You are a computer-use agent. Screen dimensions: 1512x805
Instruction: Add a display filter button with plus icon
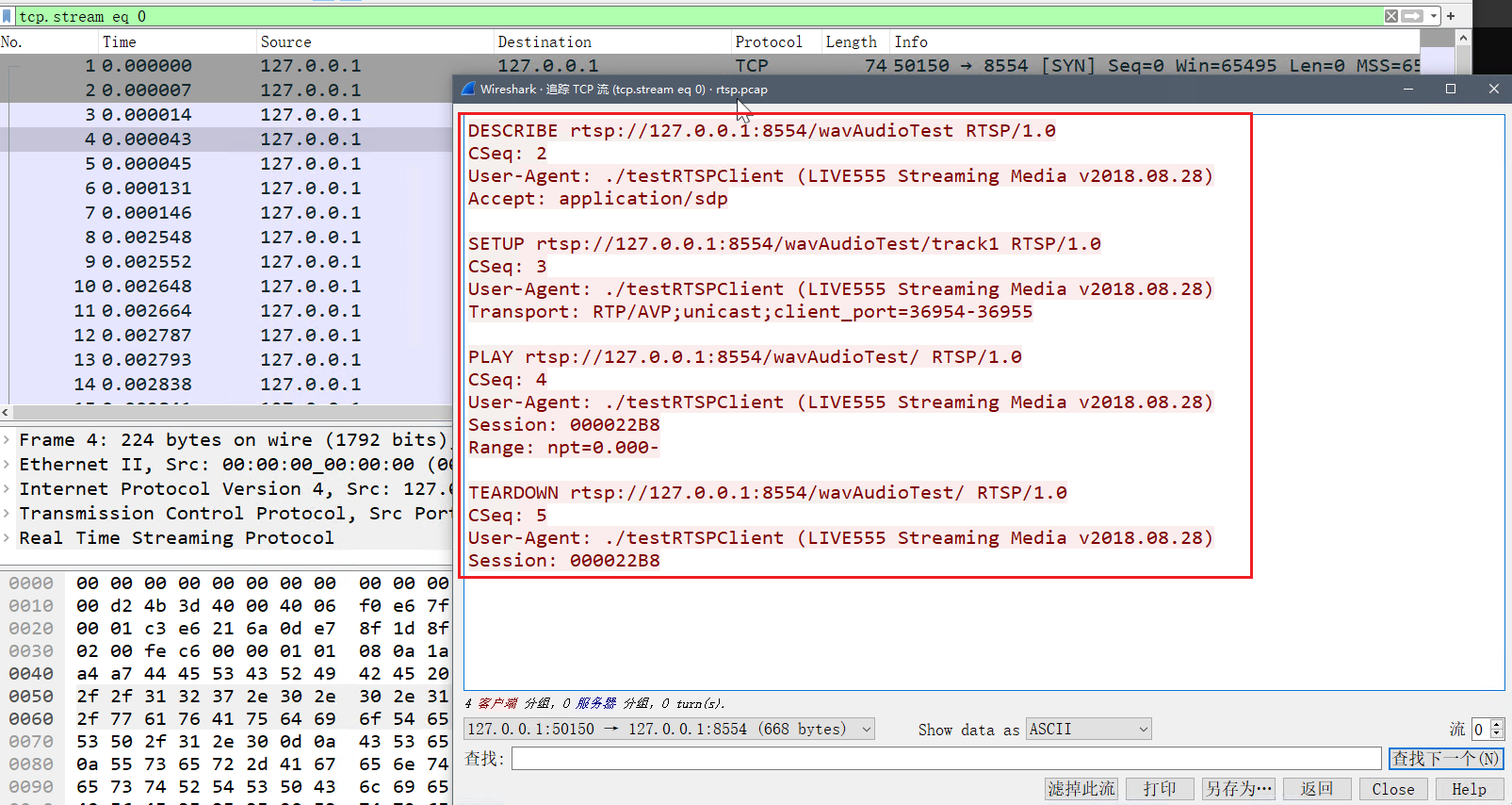pos(1452,16)
